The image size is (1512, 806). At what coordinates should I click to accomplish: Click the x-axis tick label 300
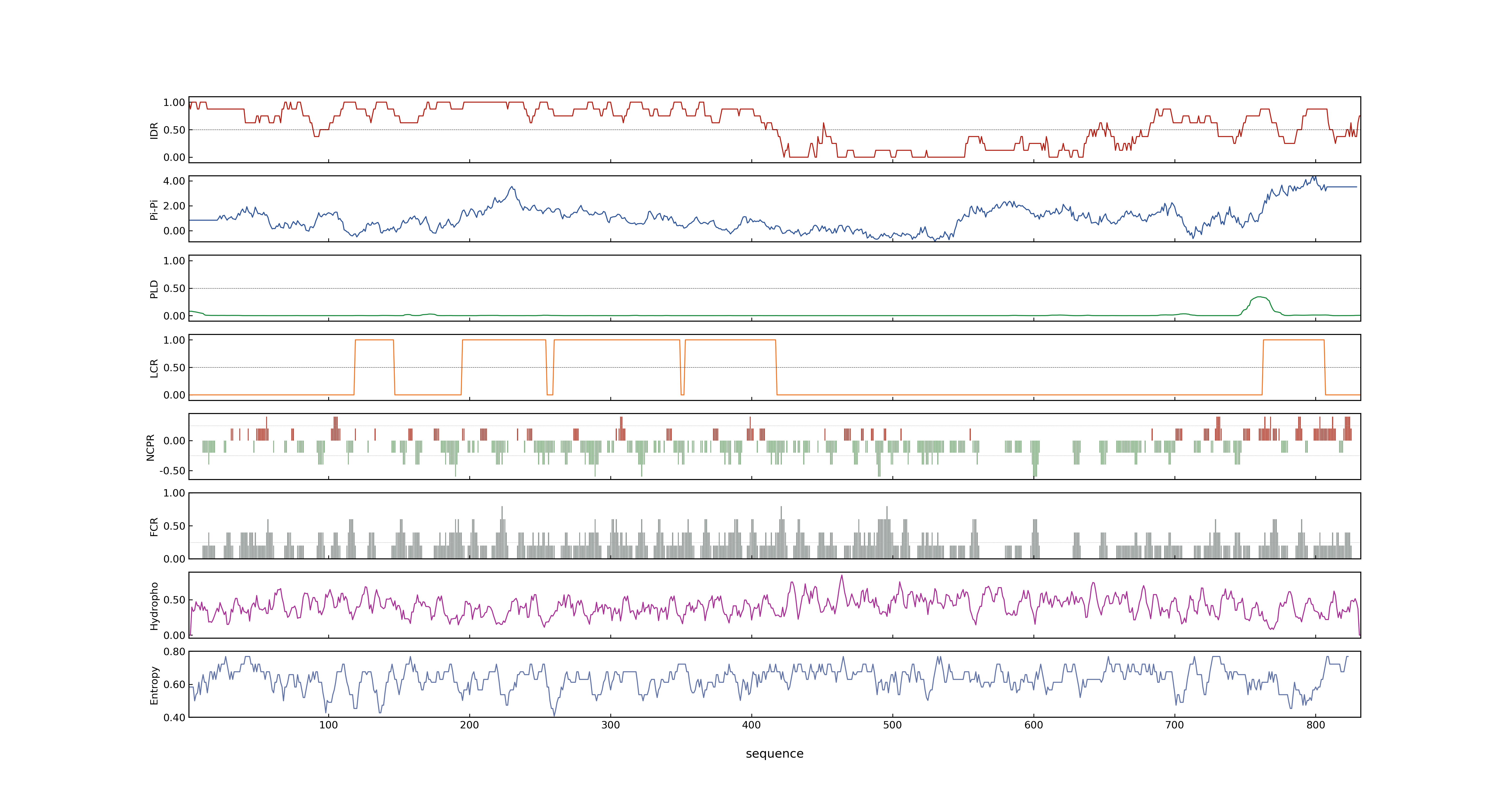point(610,725)
